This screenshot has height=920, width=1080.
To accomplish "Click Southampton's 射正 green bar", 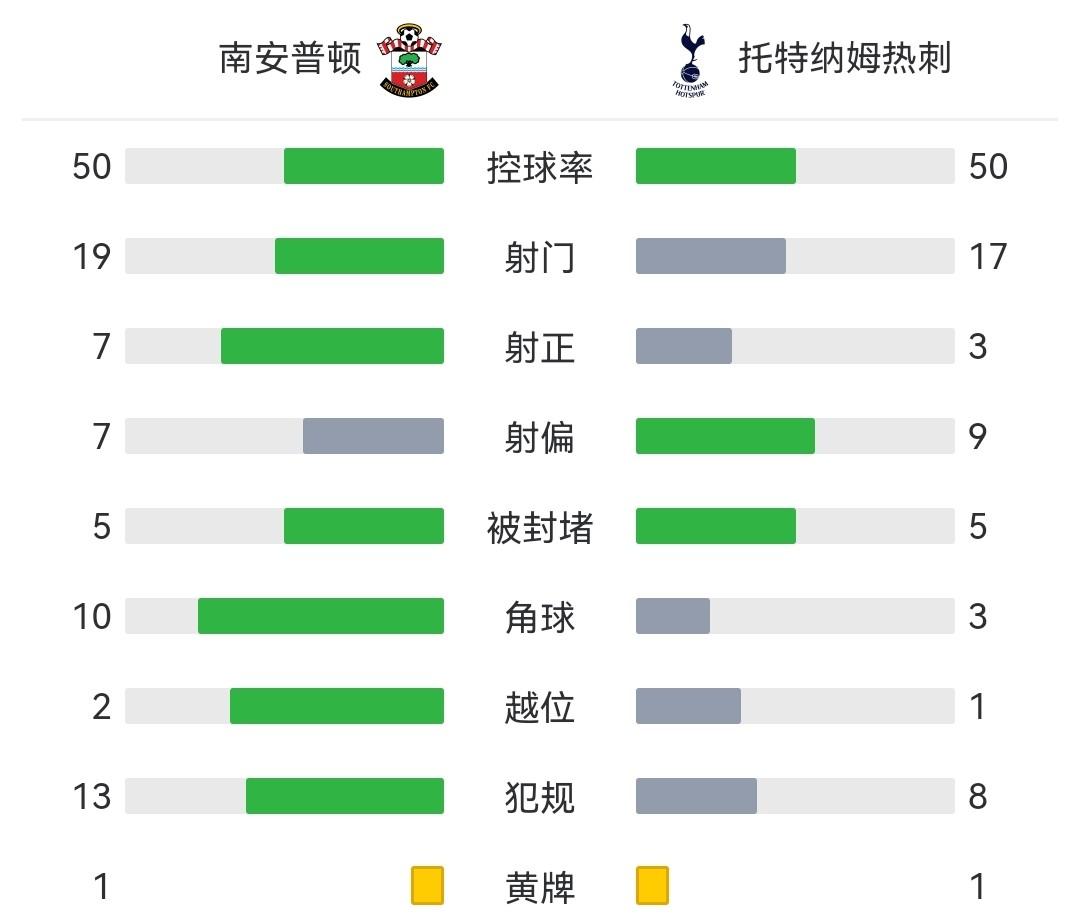I will (332, 346).
